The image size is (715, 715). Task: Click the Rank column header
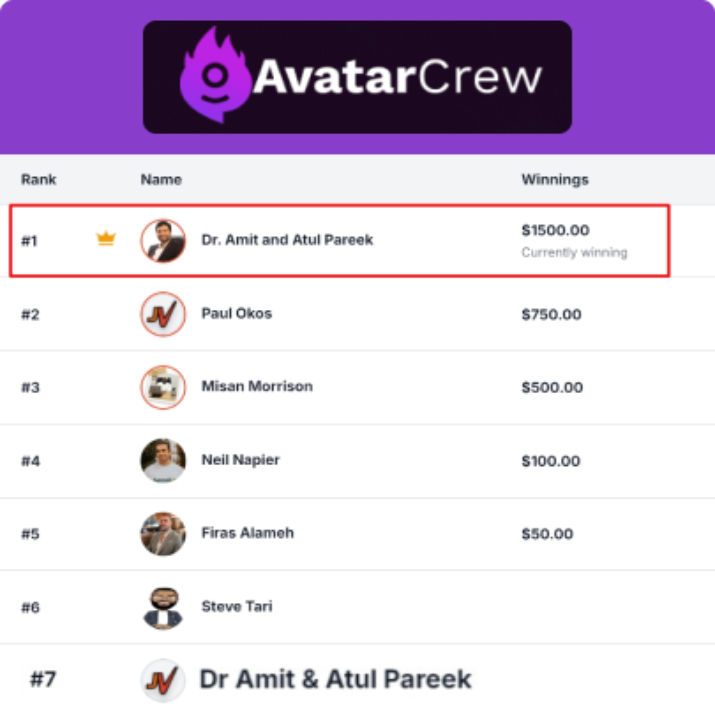(x=39, y=180)
